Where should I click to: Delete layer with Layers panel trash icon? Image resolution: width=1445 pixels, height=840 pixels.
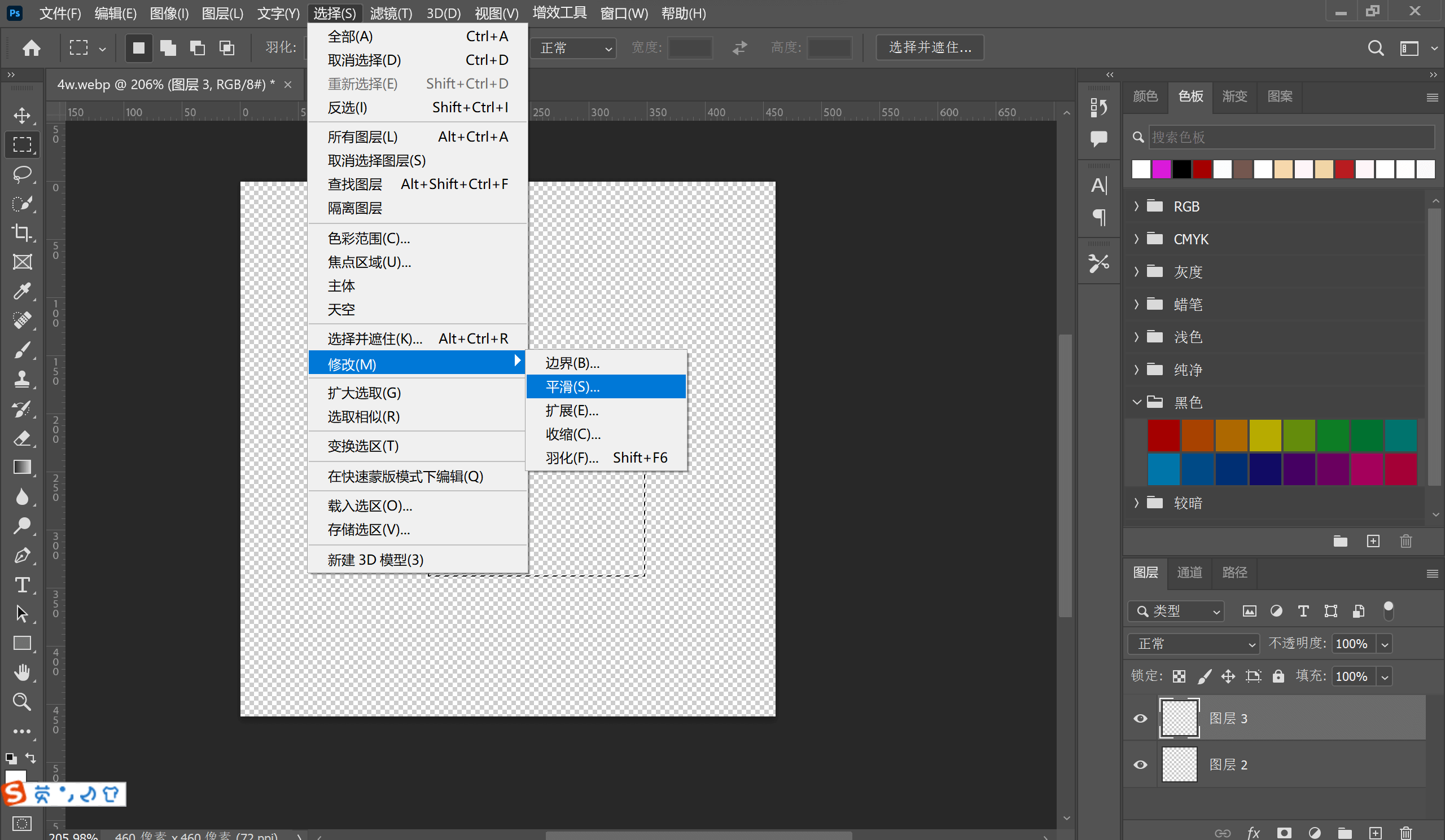point(1405,833)
